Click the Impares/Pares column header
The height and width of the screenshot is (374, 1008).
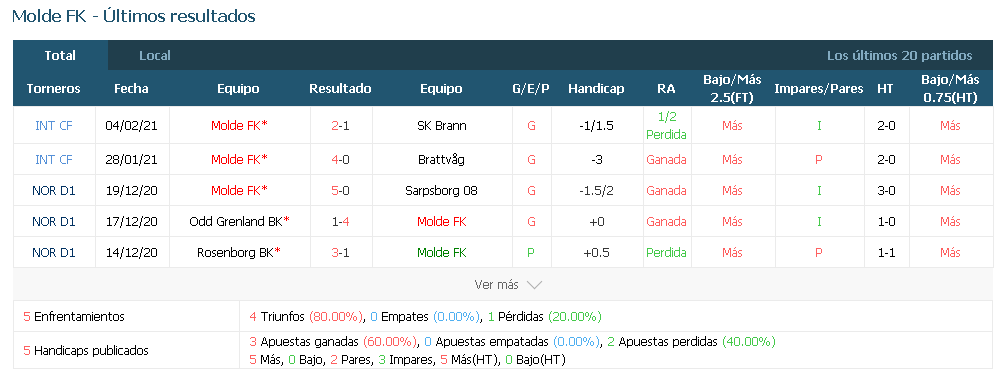pos(818,89)
